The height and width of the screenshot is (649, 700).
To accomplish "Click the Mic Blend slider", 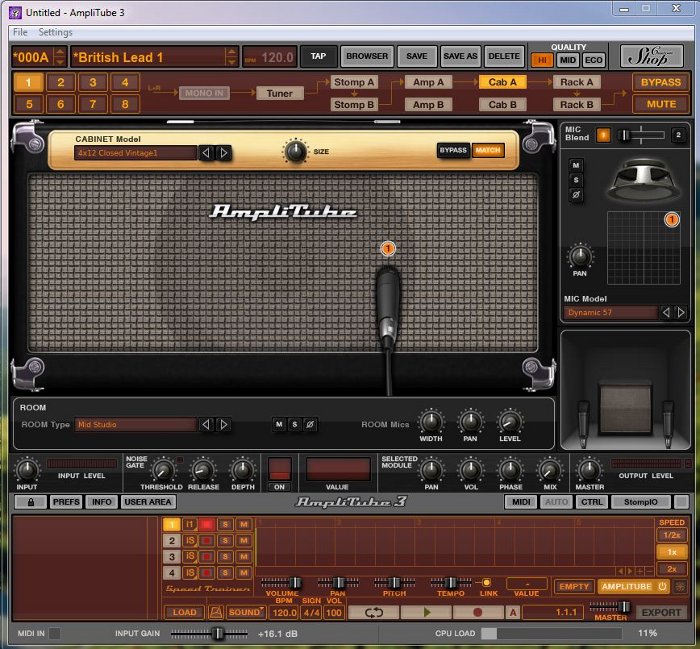I will (641, 135).
